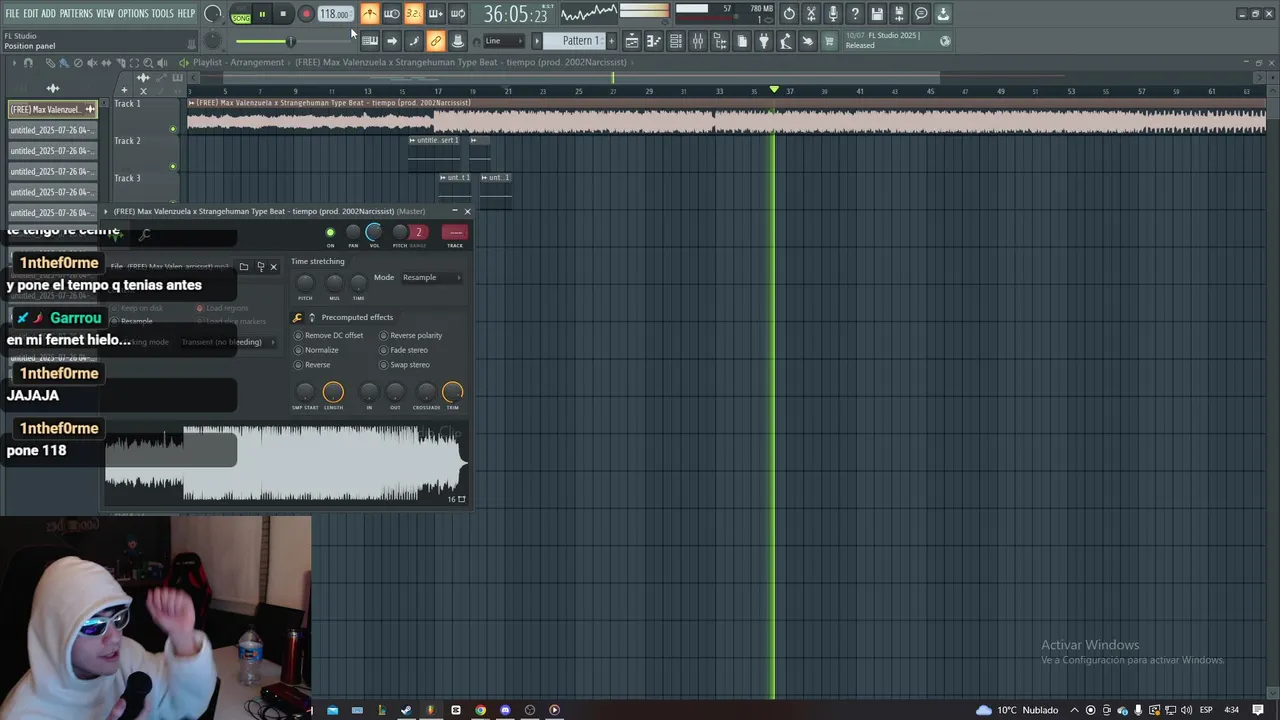Image resolution: width=1280 pixels, height=720 pixels.
Task: Click the metronome icon in the toolbar
Action: coord(369,14)
